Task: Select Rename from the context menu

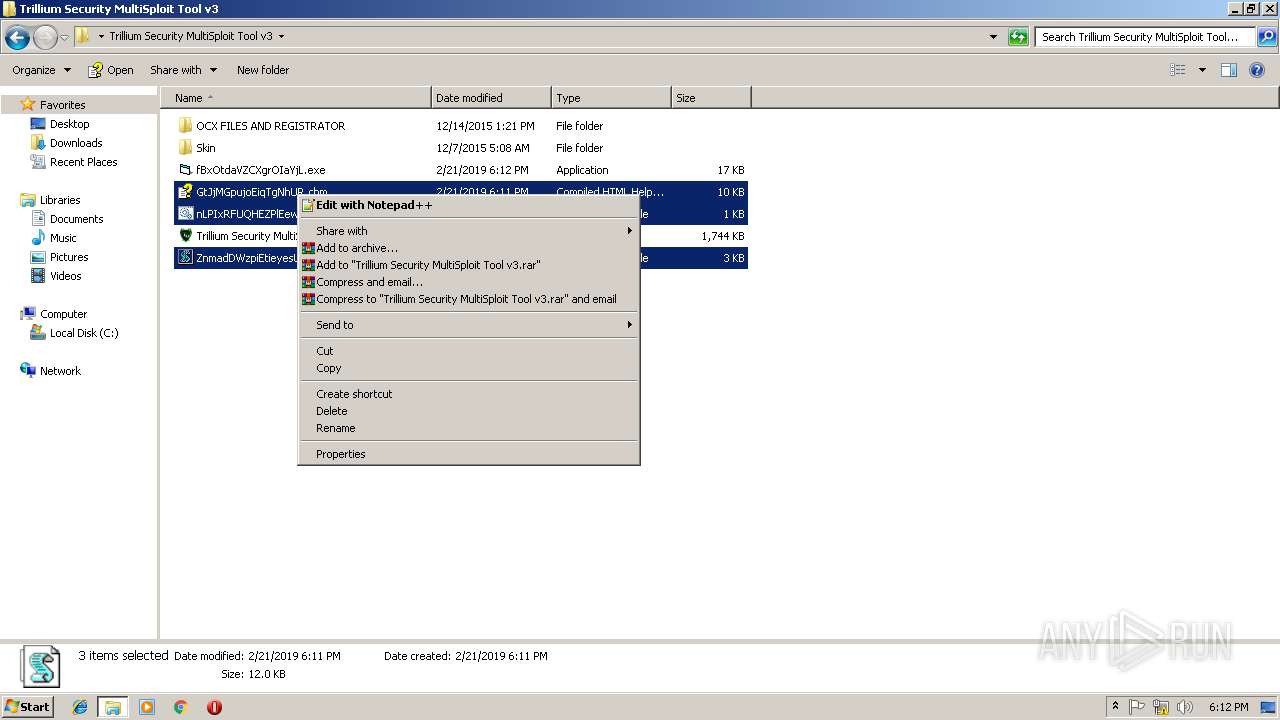Action: point(468,428)
